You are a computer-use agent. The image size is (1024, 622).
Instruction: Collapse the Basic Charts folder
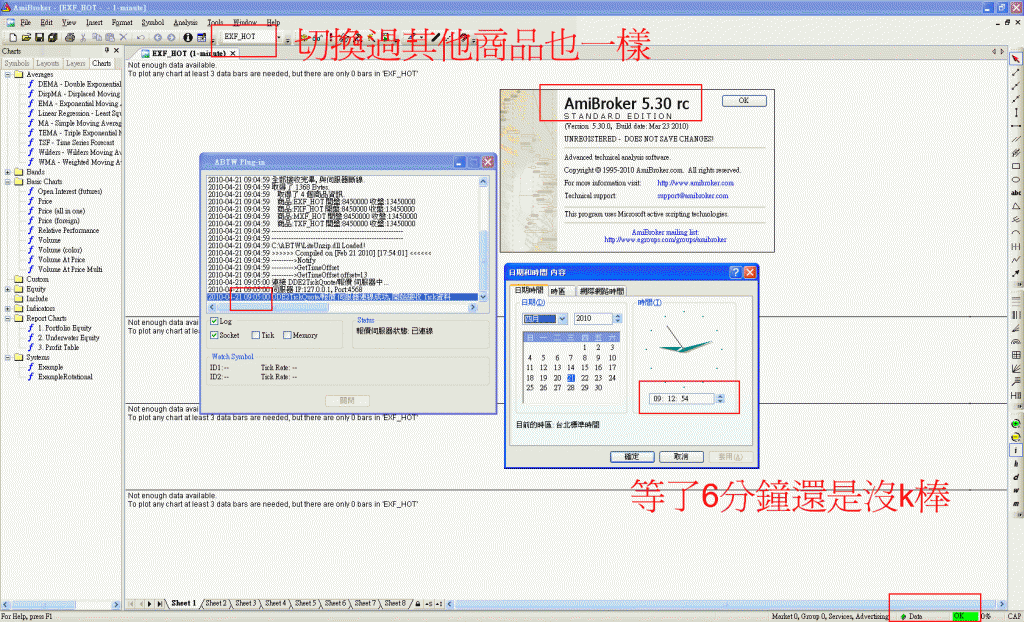pos(8,182)
